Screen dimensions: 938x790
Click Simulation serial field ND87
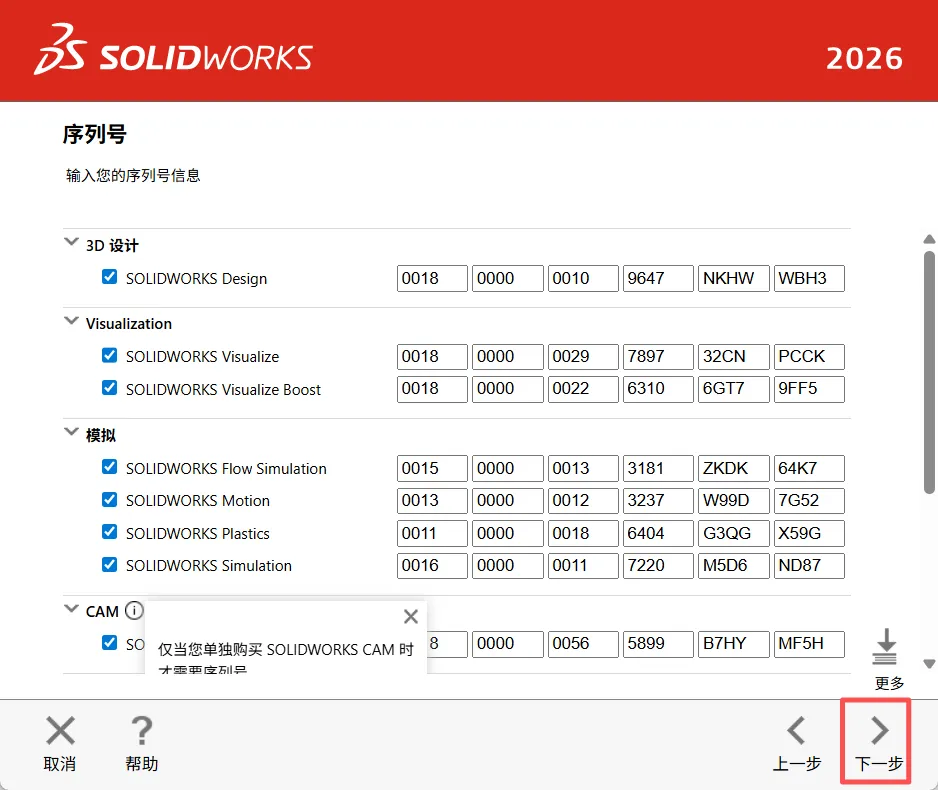pos(809,566)
